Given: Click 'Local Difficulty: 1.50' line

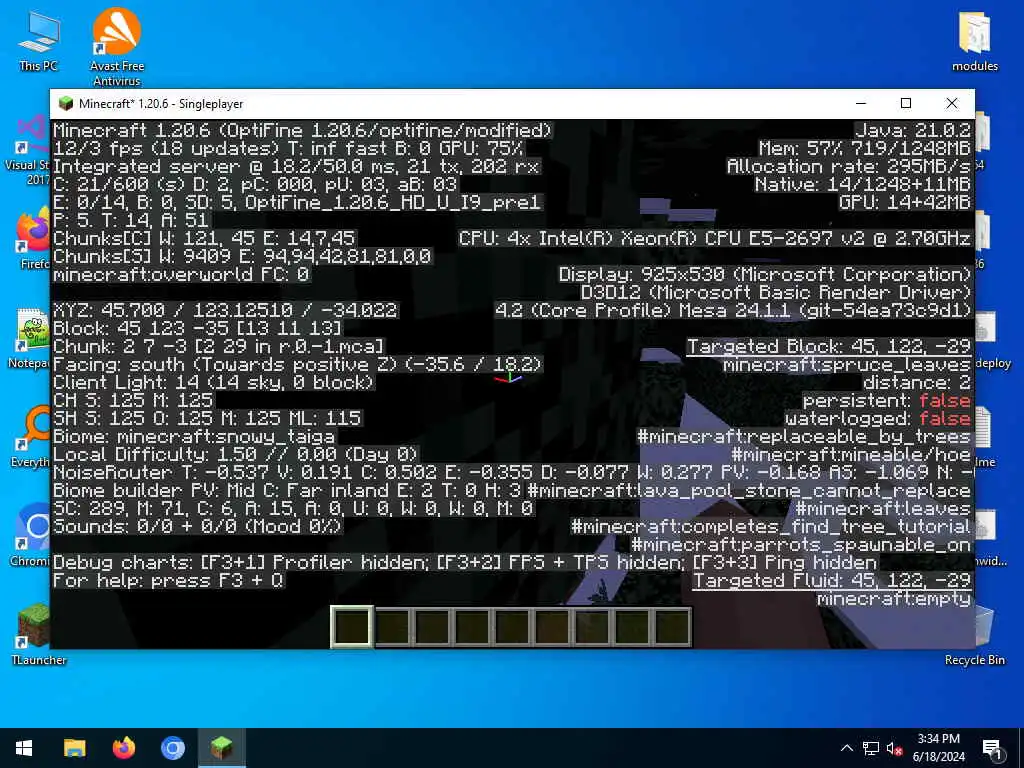Looking at the screenshot, I should (235, 454).
